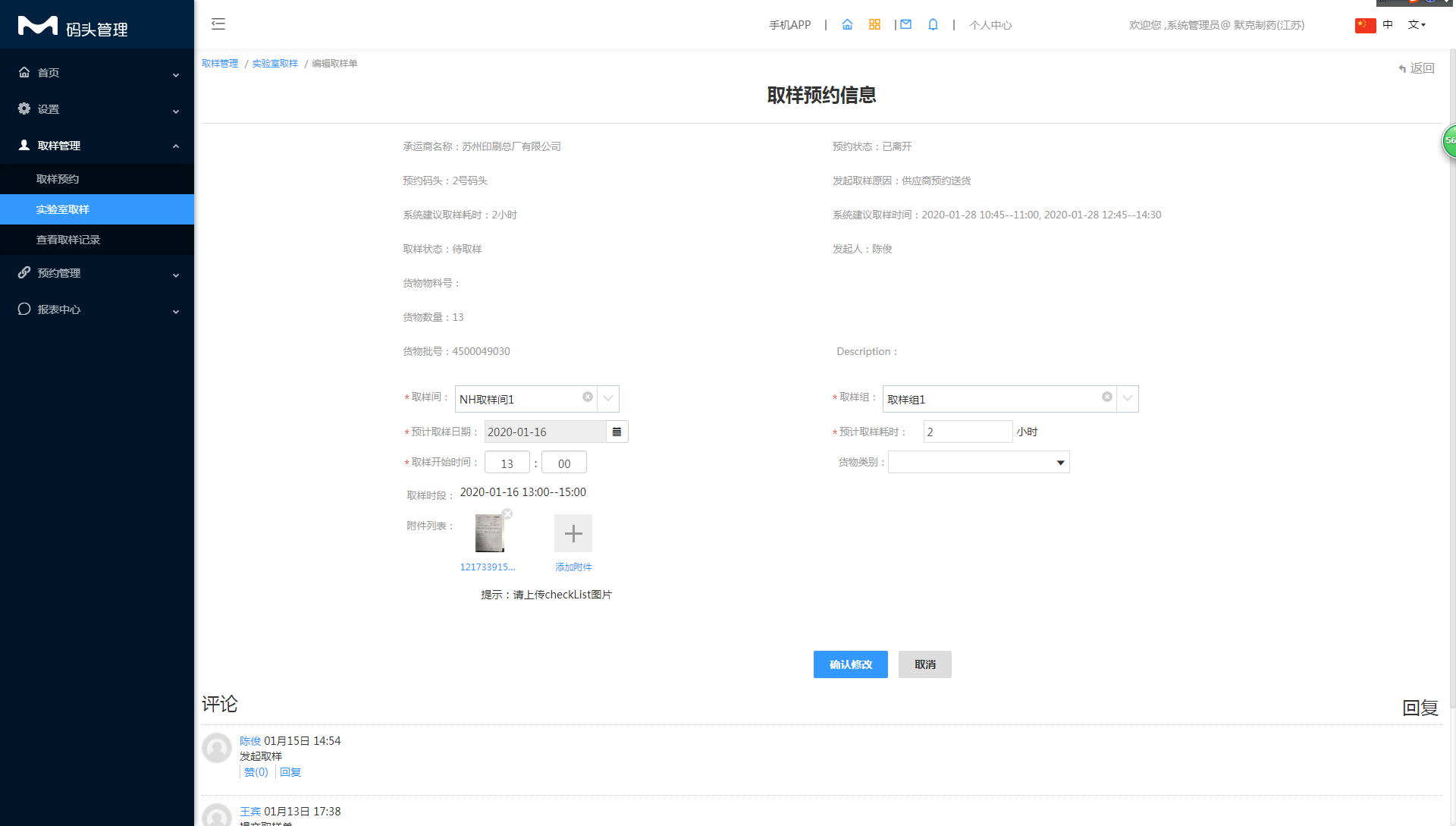Click 回复 at the comments header
This screenshot has height=826, width=1456.
pyautogui.click(x=1420, y=708)
